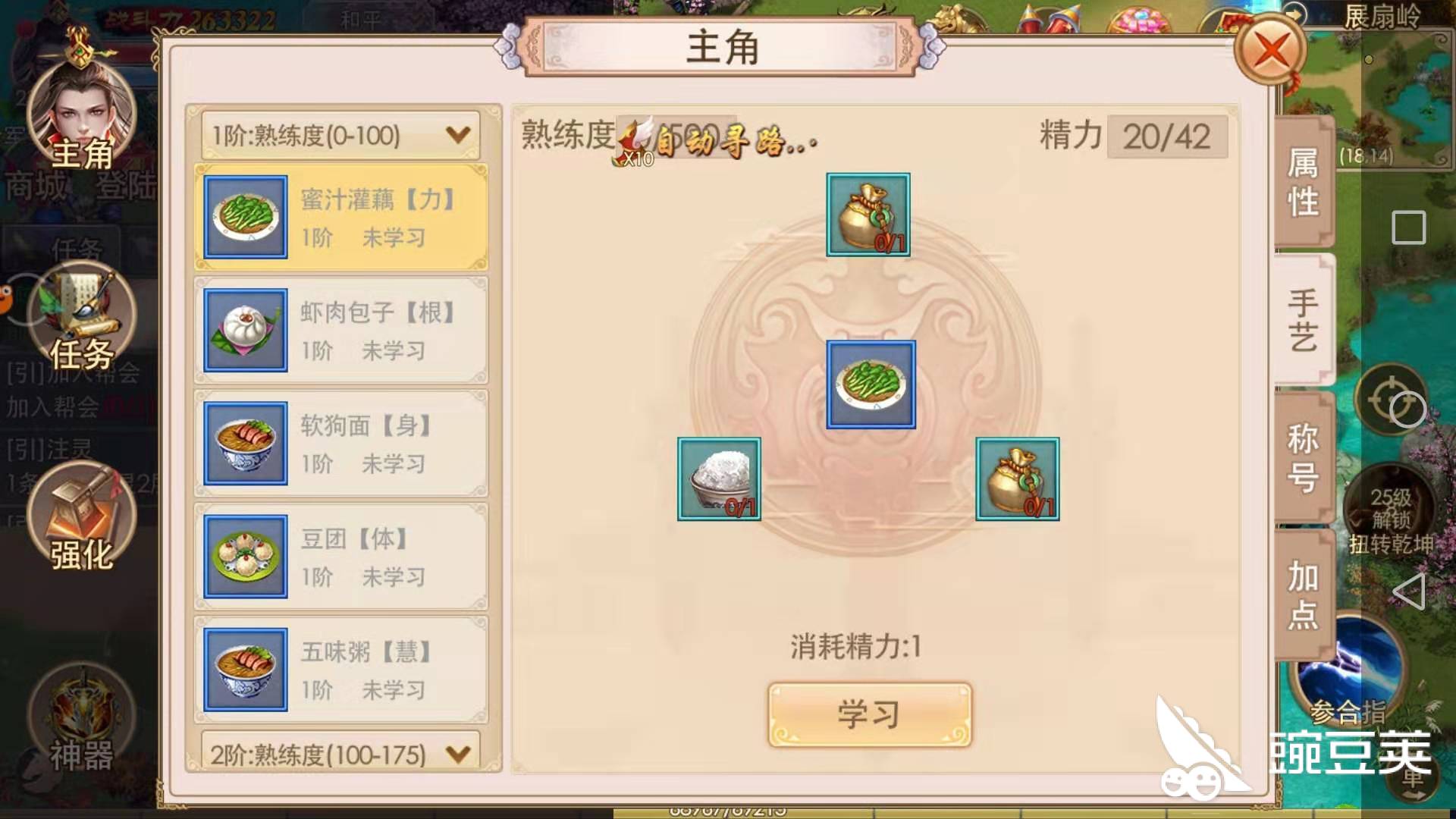Select the 五味粥【慧】 recipe

click(x=340, y=670)
